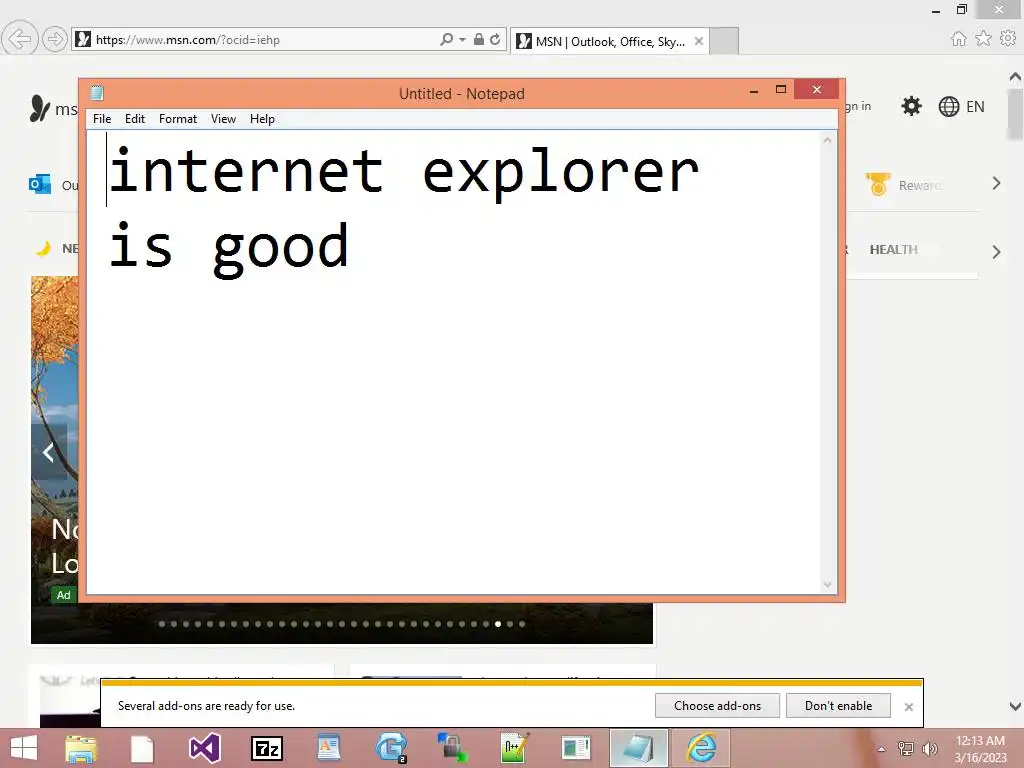Click the MSN butterfly logo

click(39, 108)
